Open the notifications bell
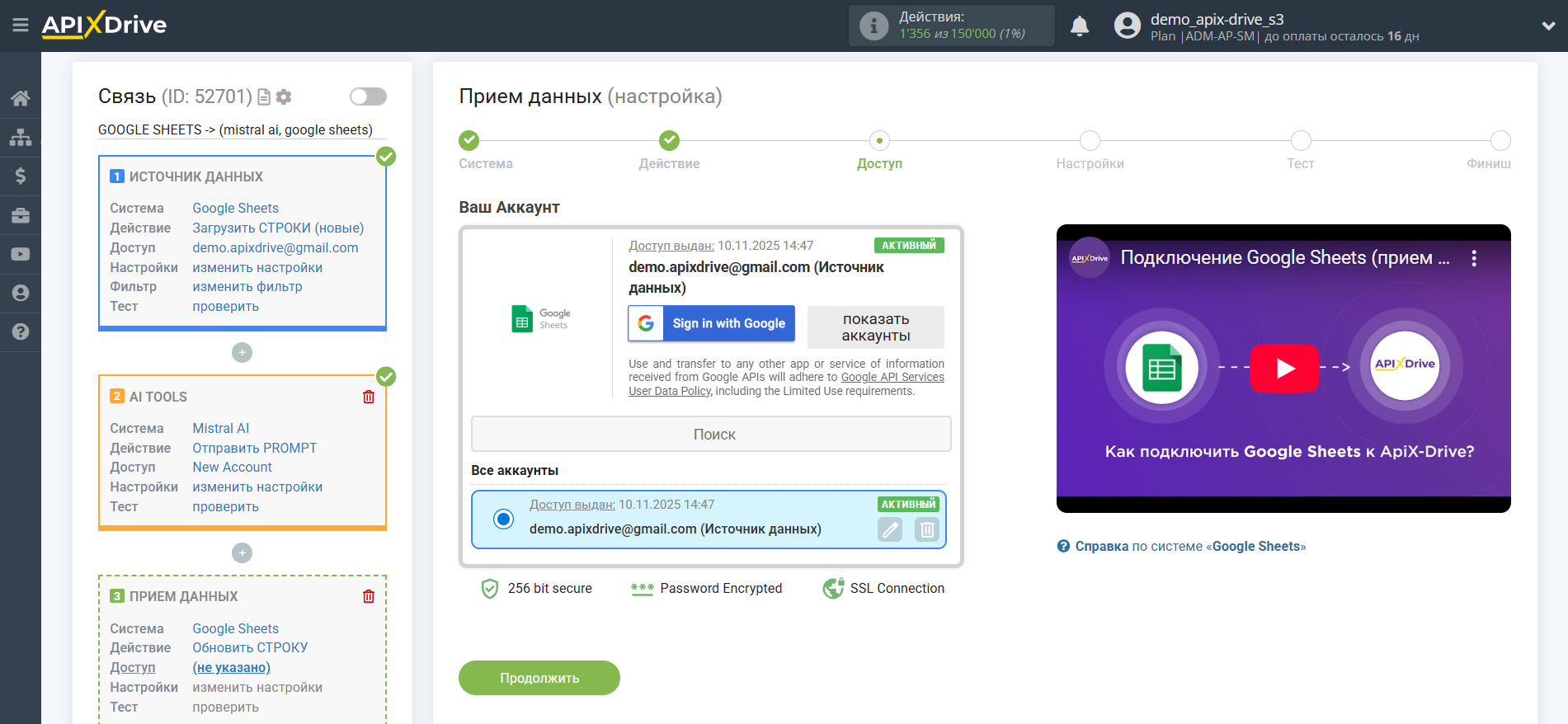1568x724 pixels. (1079, 26)
